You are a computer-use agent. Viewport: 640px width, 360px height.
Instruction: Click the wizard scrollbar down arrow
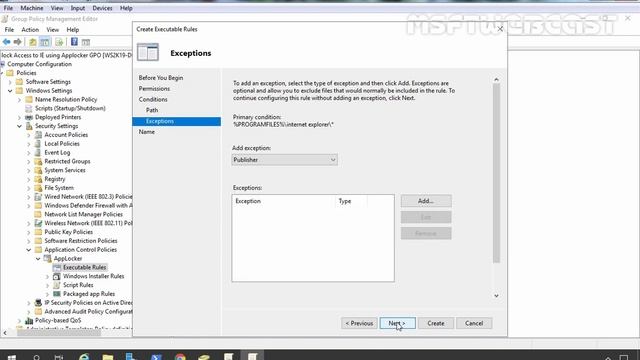click(x=496, y=296)
